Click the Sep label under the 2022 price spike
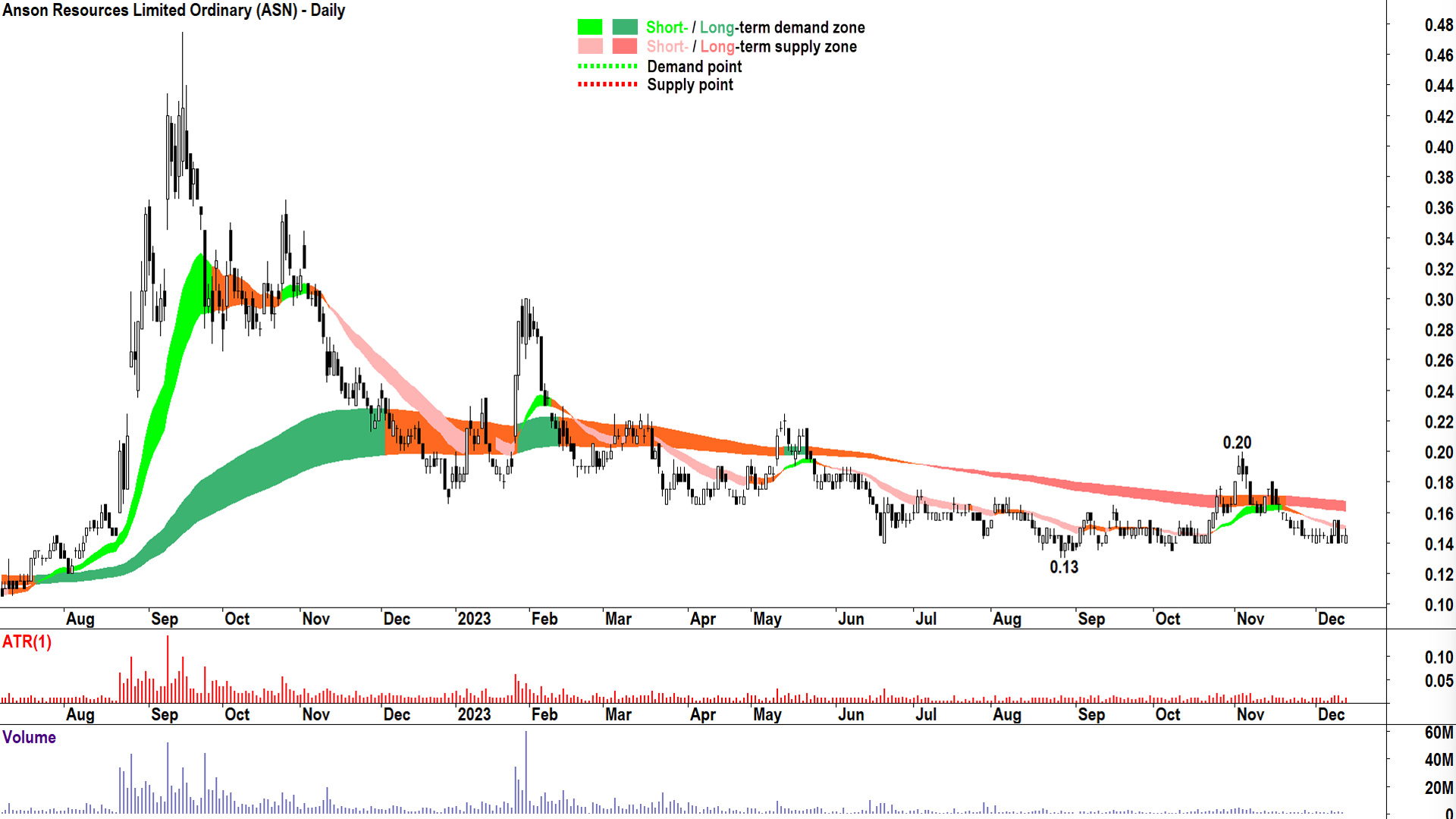Viewport: 1456px width, 819px height. click(164, 619)
